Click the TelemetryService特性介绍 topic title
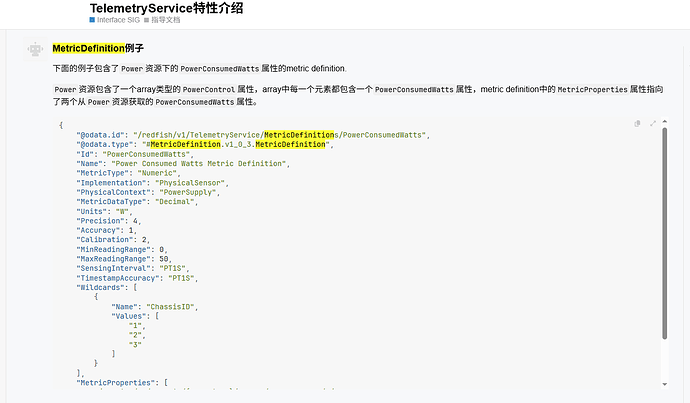This screenshot has height=403, width=690. 166,8
